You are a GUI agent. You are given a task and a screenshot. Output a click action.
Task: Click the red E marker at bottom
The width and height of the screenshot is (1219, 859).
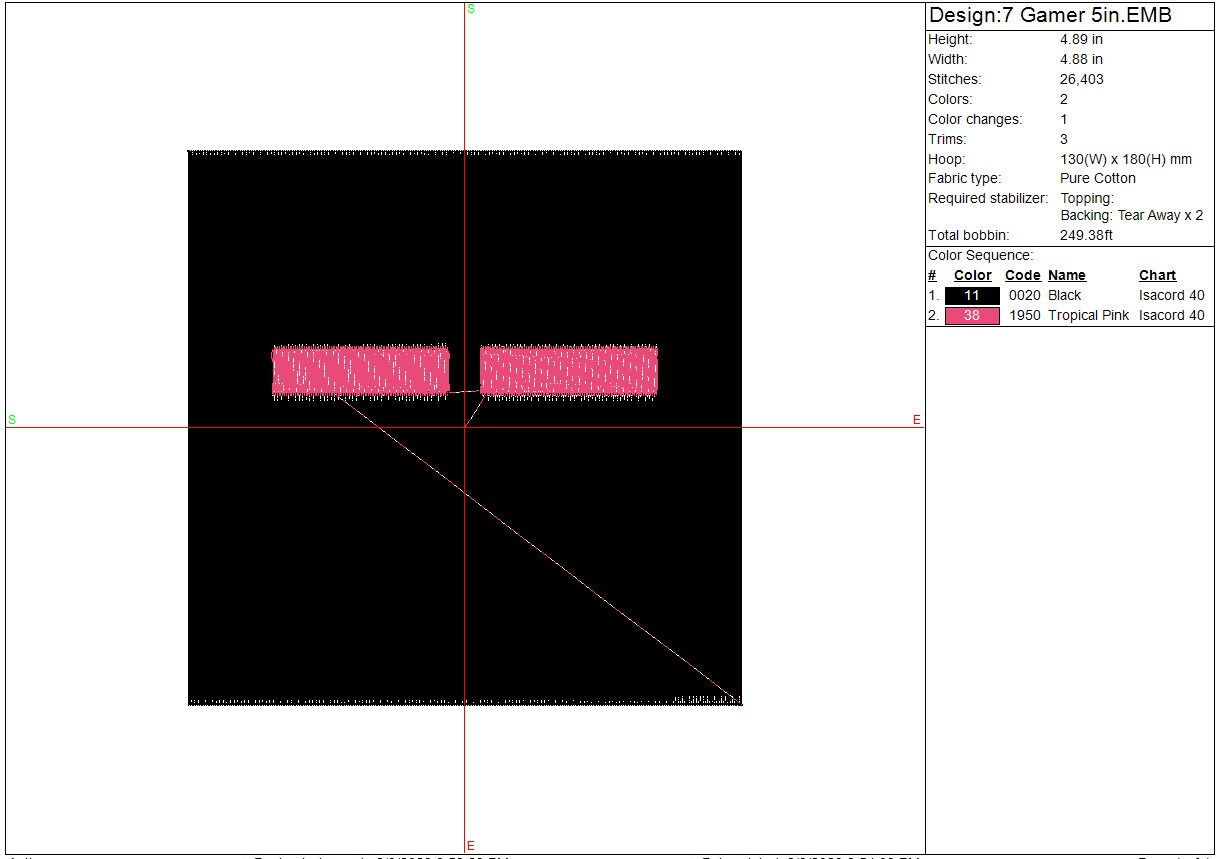pyautogui.click(x=471, y=846)
